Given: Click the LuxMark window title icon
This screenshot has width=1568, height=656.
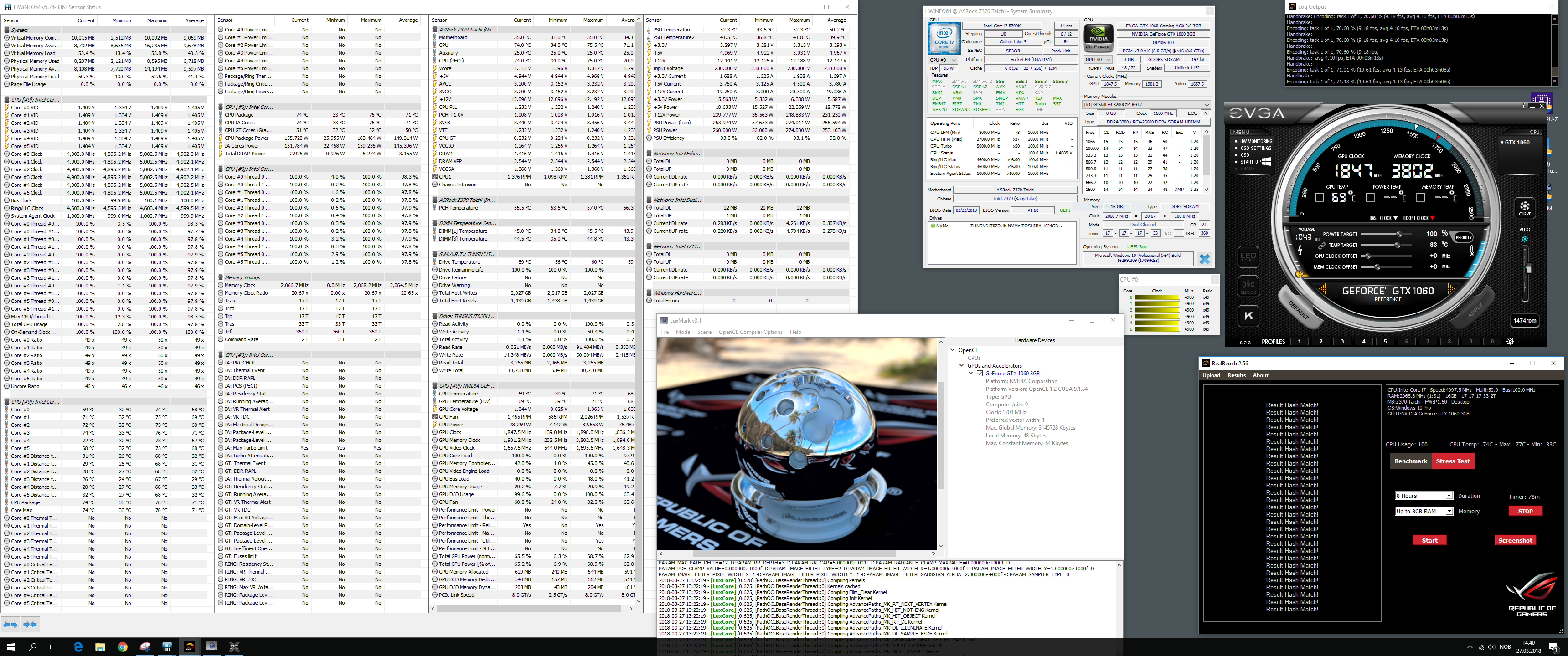Looking at the screenshot, I should click(x=664, y=320).
